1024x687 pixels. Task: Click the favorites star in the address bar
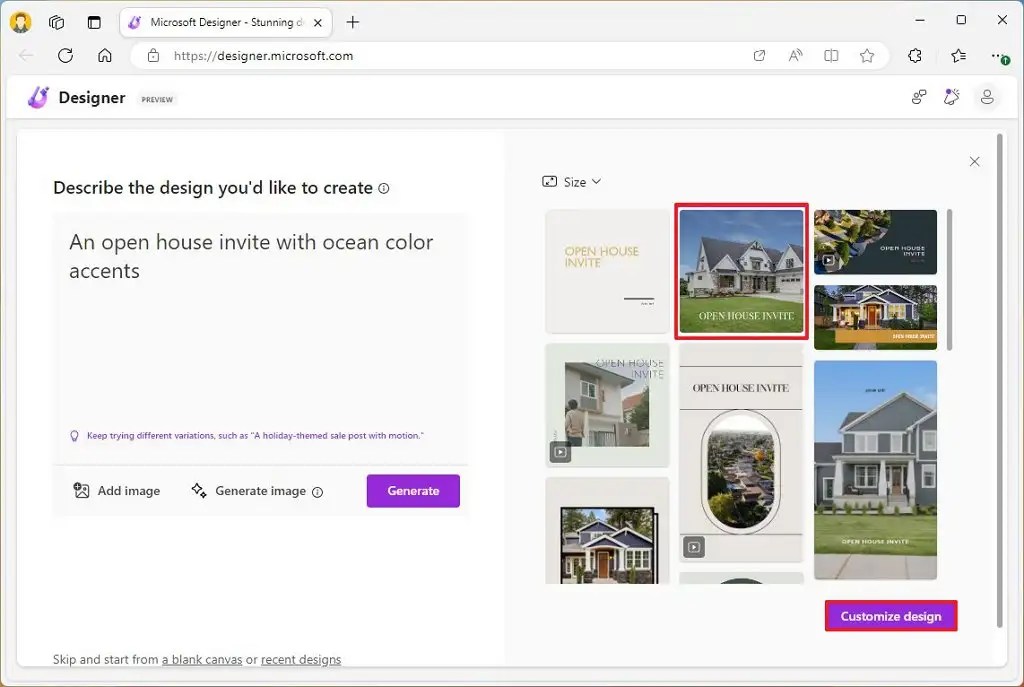(x=868, y=56)
